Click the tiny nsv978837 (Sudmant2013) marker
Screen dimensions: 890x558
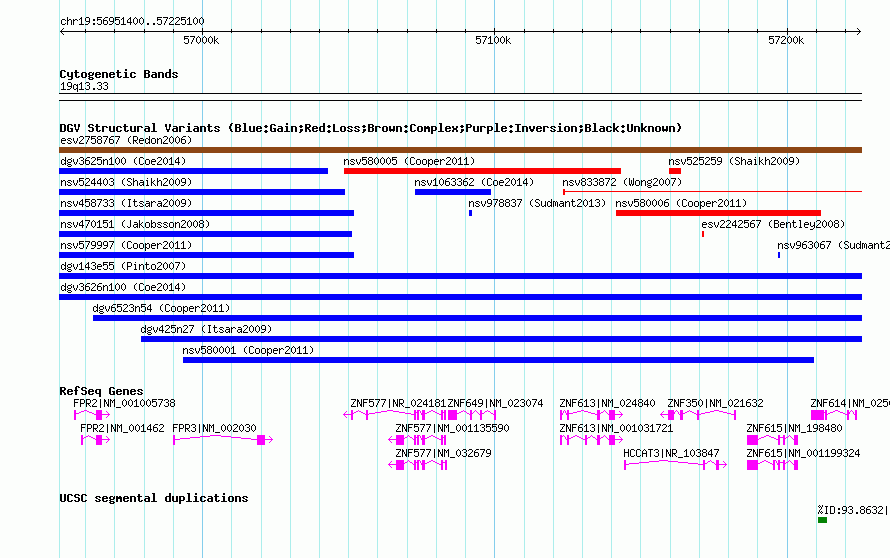[471, 213]
